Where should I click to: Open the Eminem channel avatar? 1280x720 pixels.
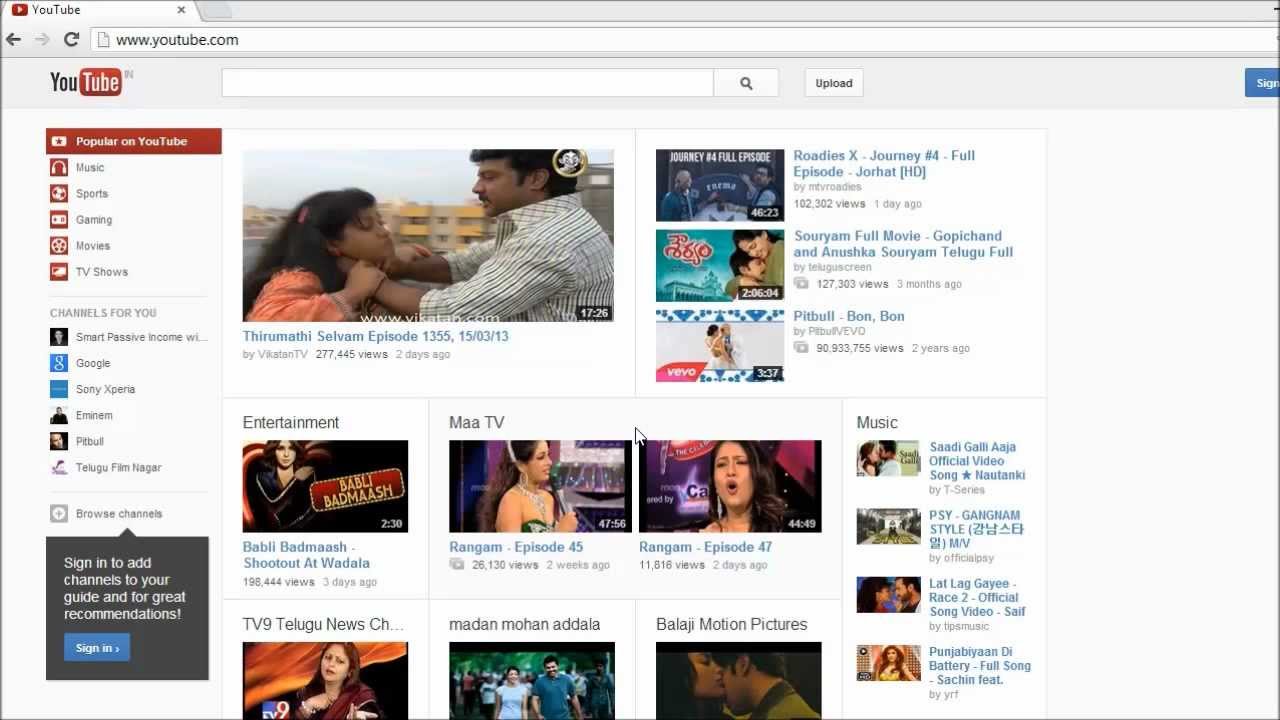pos(59,415)
